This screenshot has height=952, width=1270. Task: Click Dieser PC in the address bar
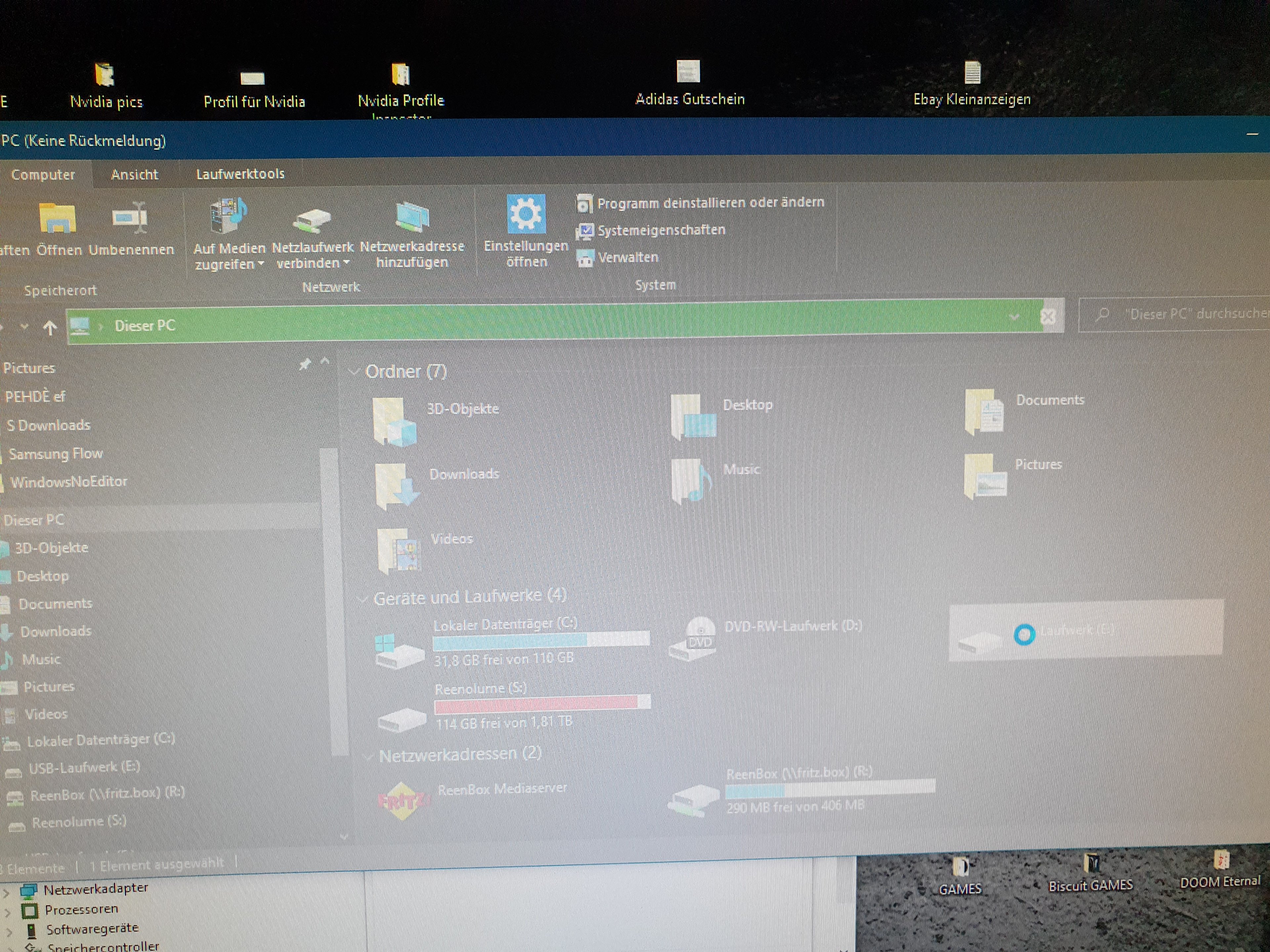(145, 326)
